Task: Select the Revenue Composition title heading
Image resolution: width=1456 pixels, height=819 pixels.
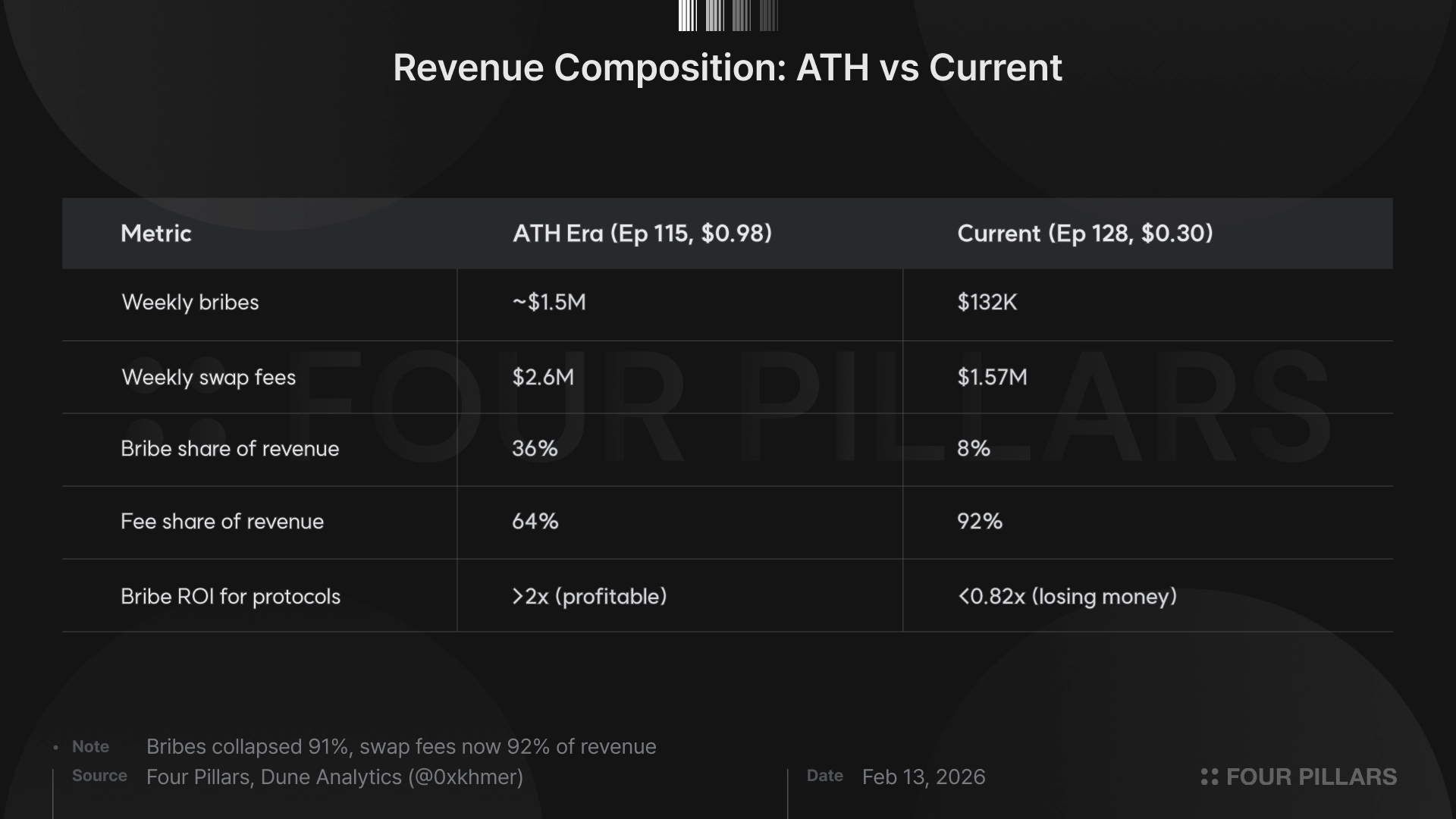Action: (727, 67)
